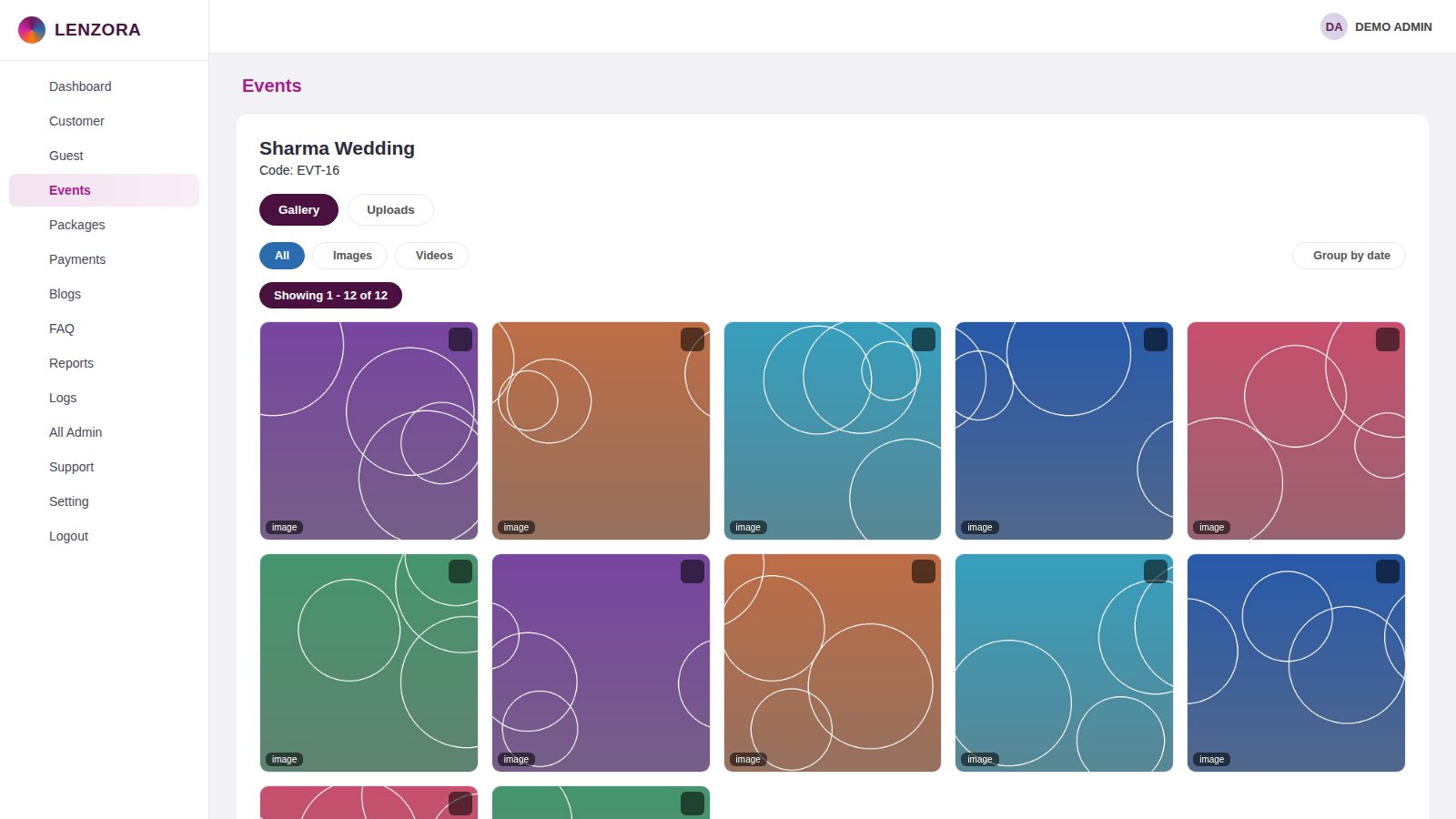1456x819 pixels.
Task: Open the All Admin page
Action: pos(104,432)
